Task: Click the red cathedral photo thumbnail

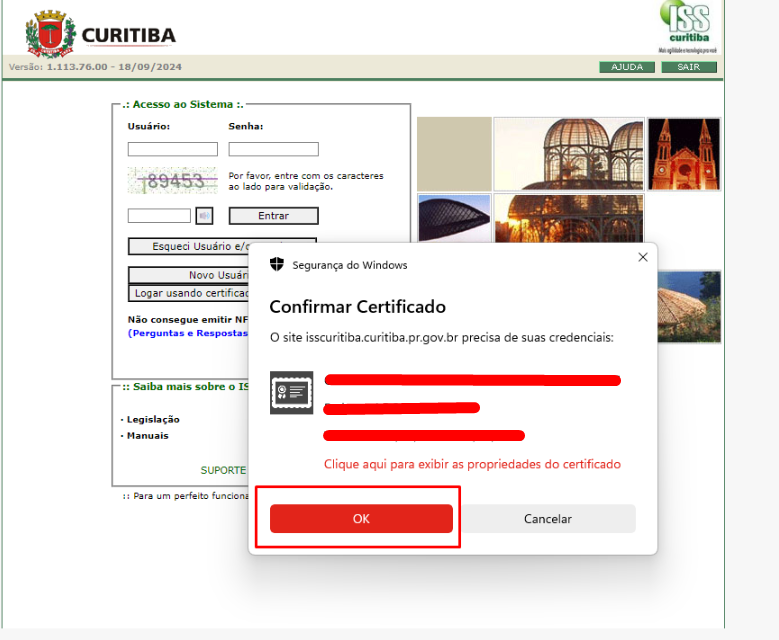Action: pyautogui.click(x=684, y=154)
